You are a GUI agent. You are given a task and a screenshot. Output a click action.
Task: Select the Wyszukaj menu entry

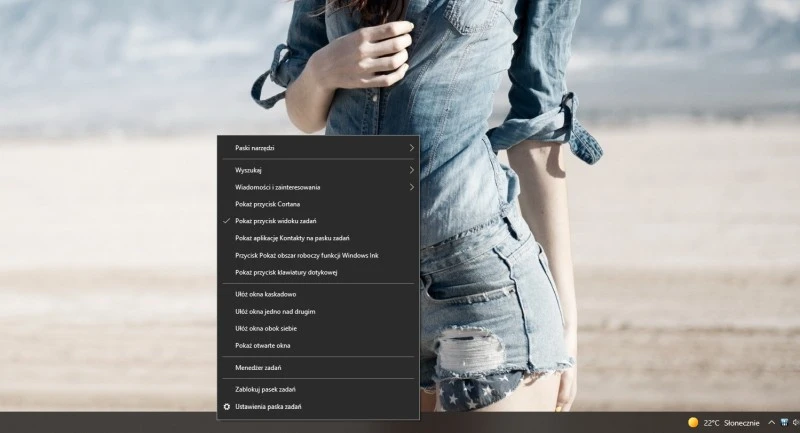tap(318, 170)
